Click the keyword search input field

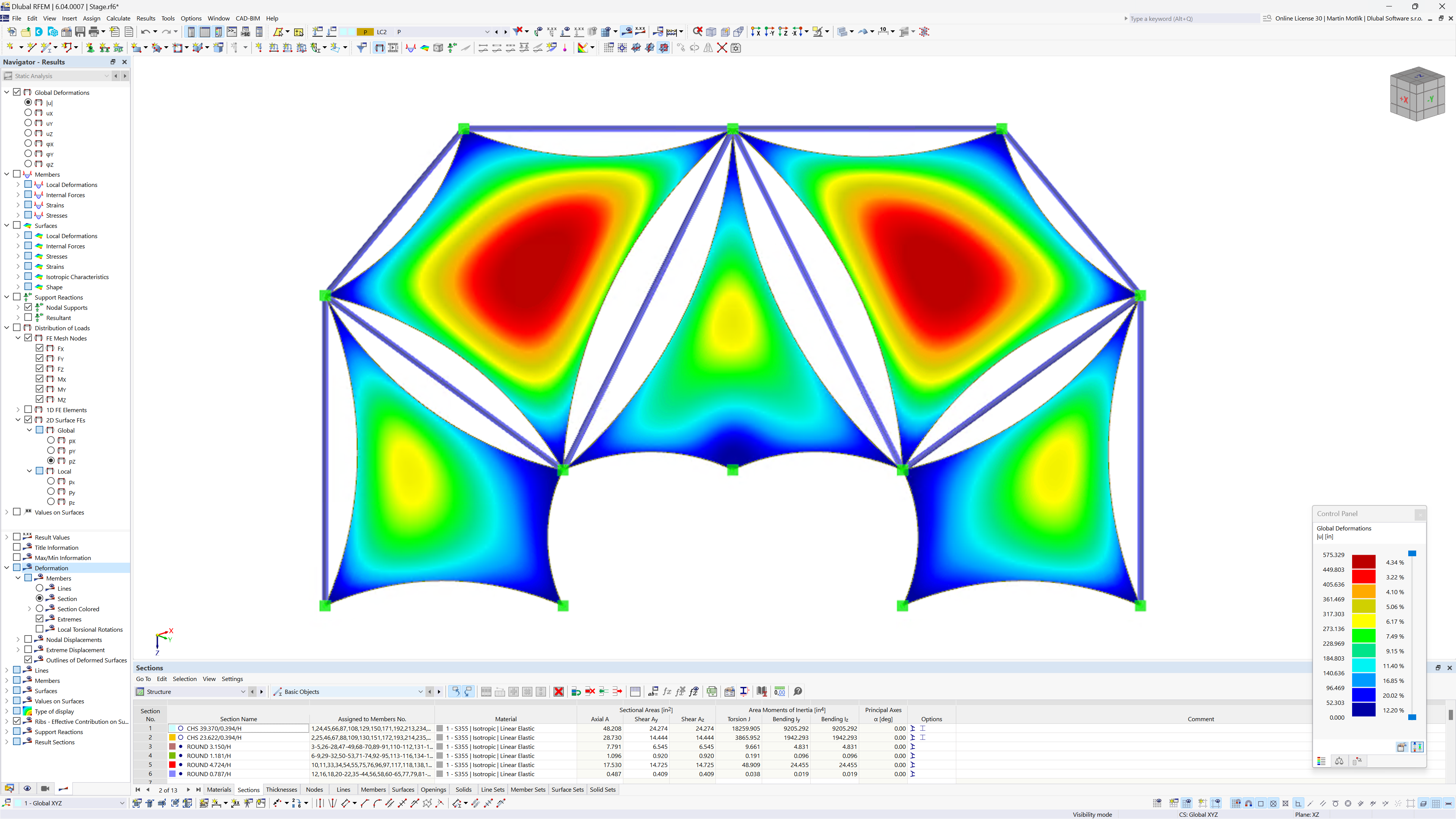[x=1192, y=19]
